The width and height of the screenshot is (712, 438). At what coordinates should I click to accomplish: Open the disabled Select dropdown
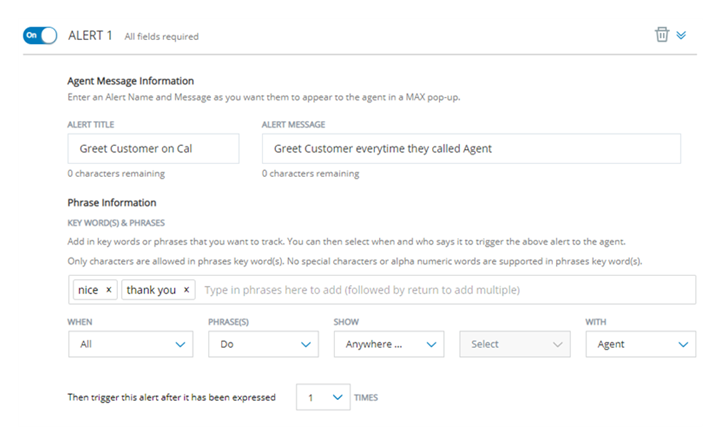[x=515, y=344]
